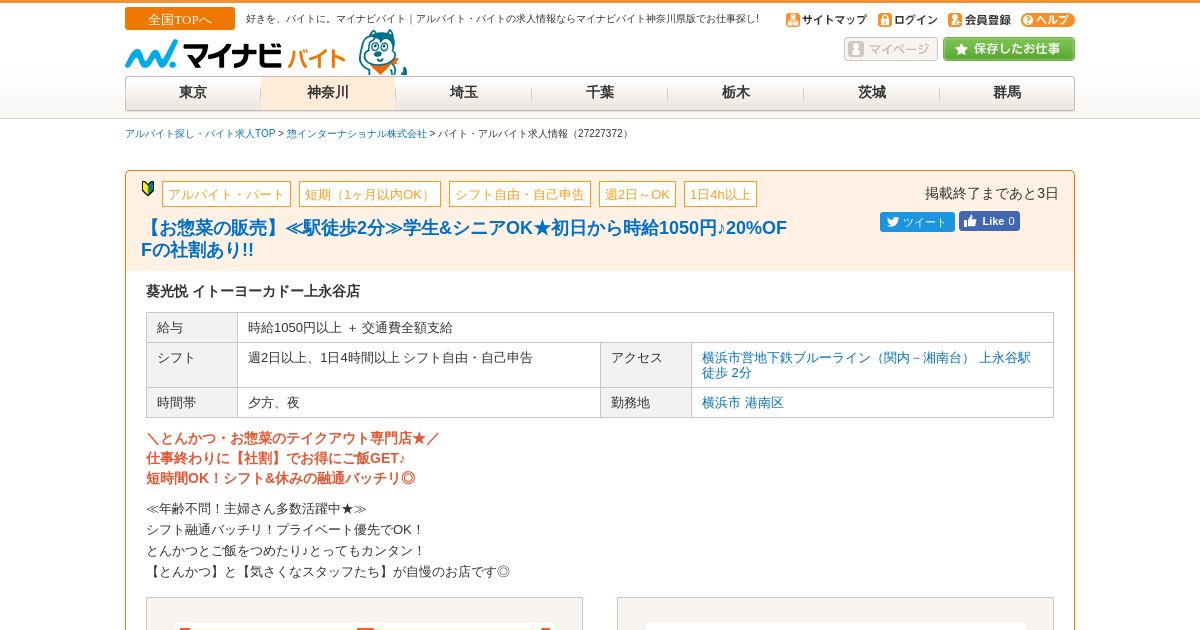Select the 神奈川 region tab

[x=328, y=93]
